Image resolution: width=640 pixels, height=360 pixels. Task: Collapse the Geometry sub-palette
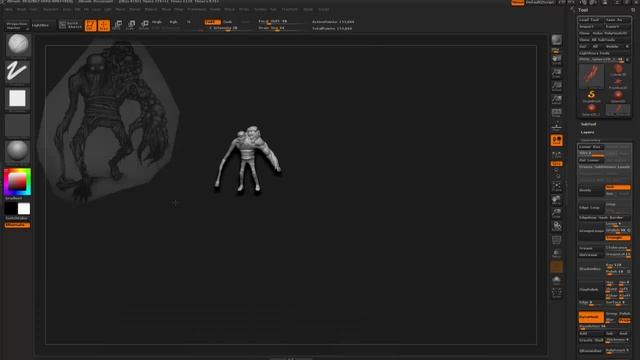pos(590,140)
